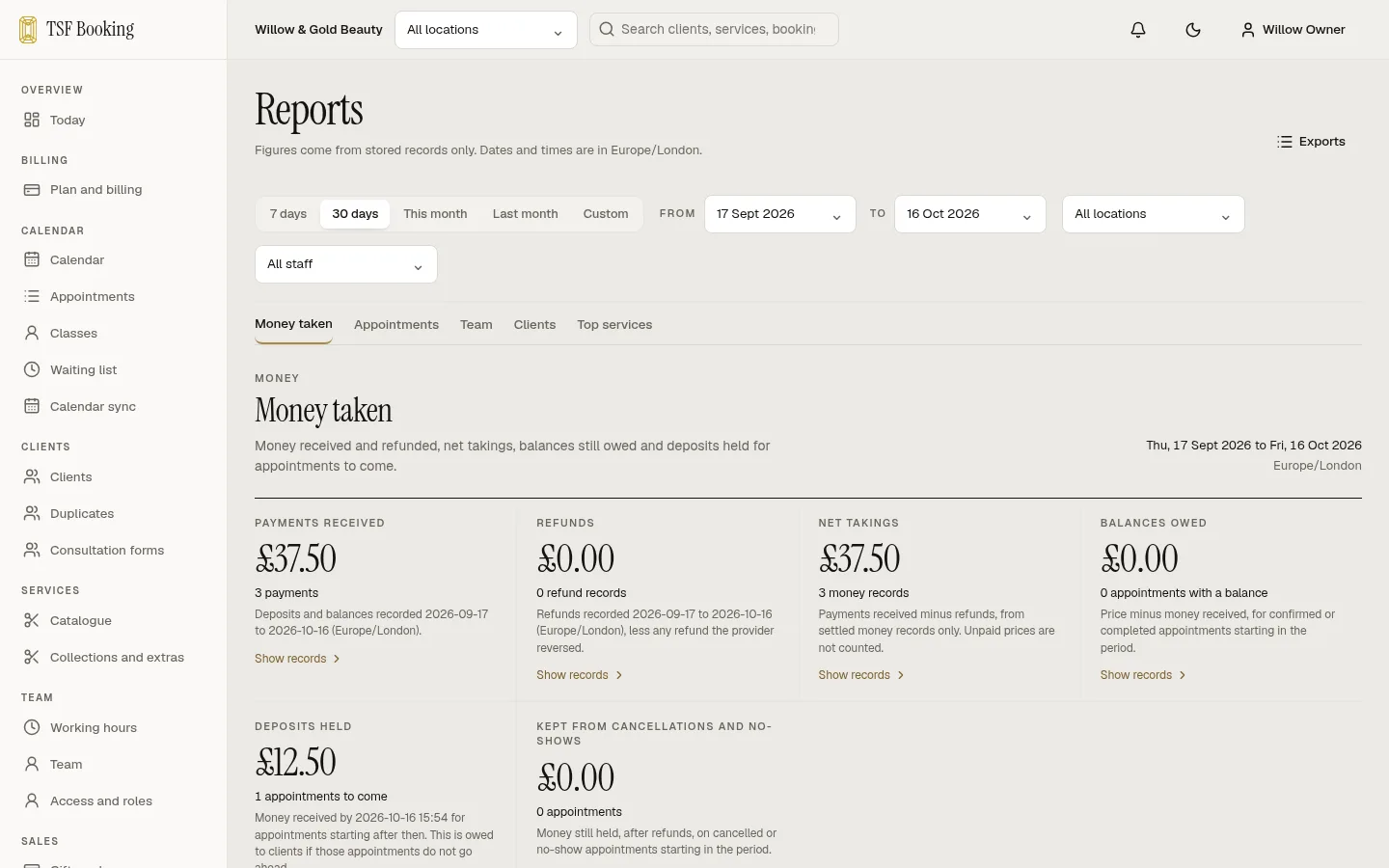Open the Exports list
The width and height of the screenshot is (1389, 868).
click(1311, 142)
